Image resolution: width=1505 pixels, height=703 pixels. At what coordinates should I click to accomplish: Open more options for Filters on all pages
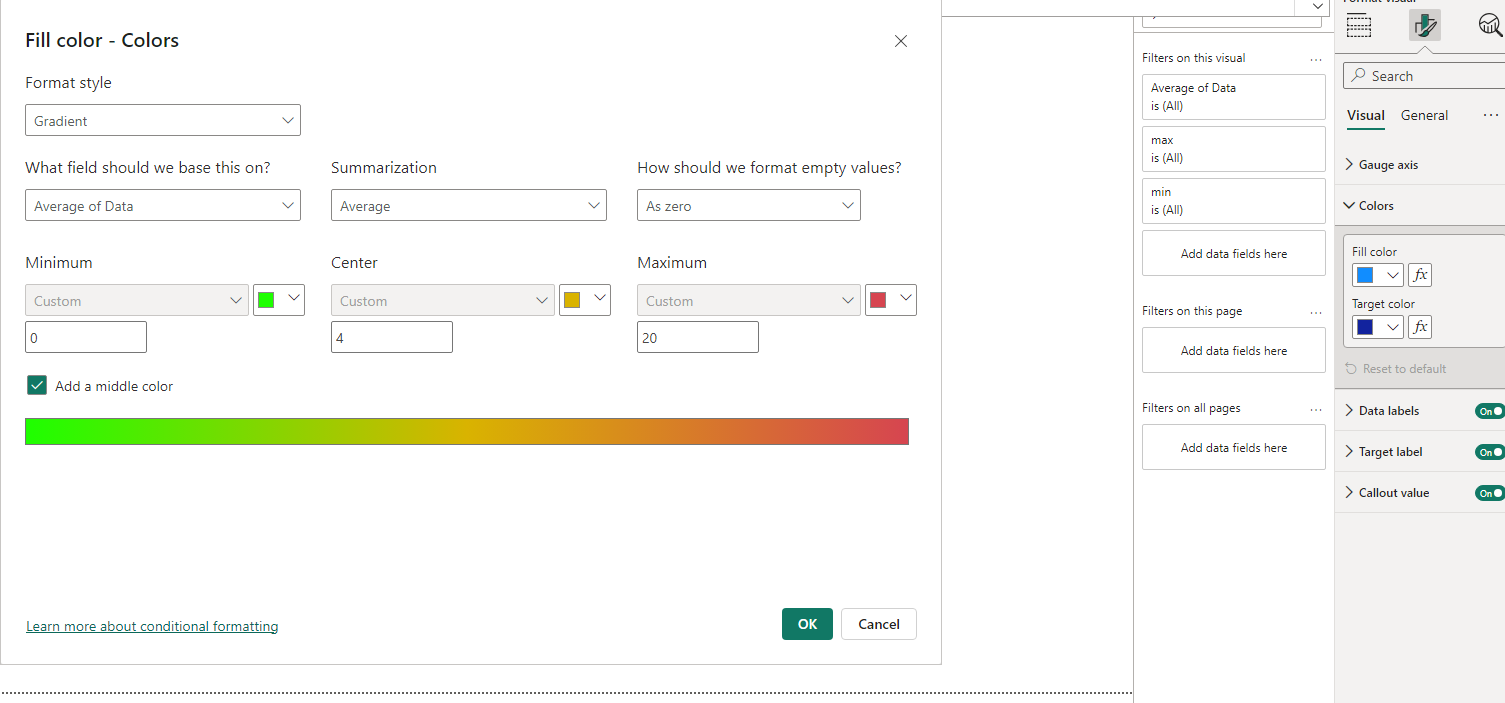coord(1316,409)
